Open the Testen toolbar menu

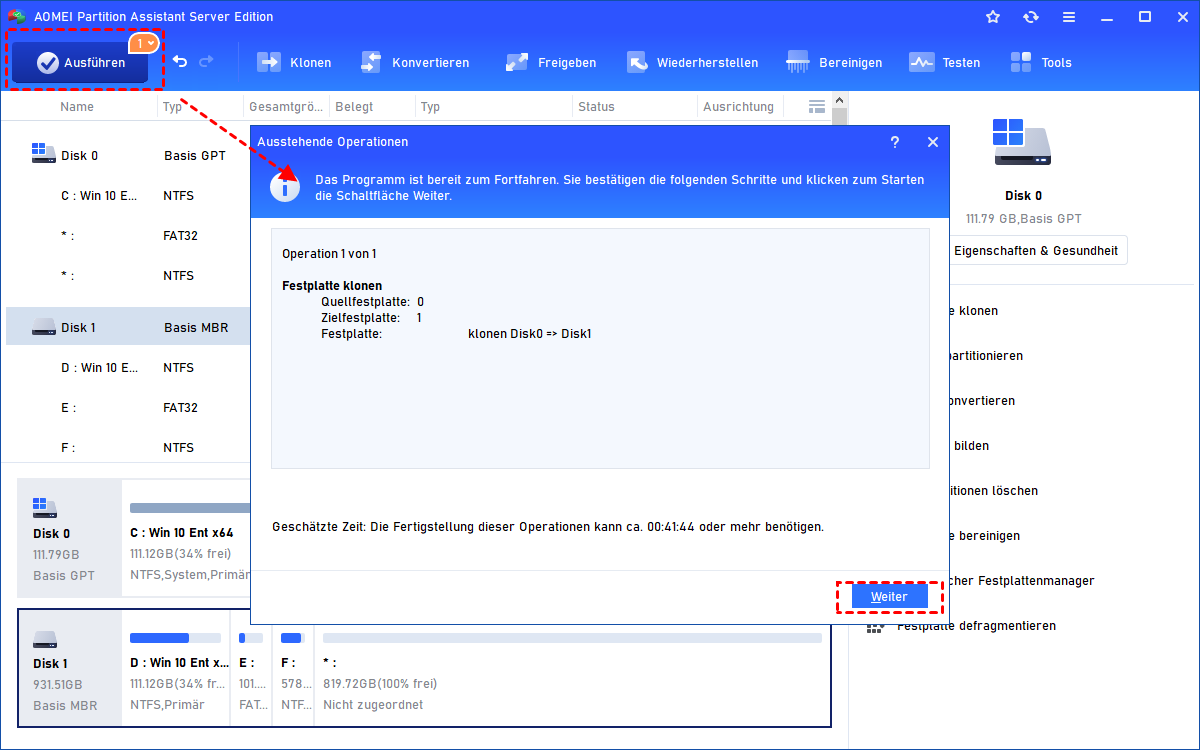point(944,62)
